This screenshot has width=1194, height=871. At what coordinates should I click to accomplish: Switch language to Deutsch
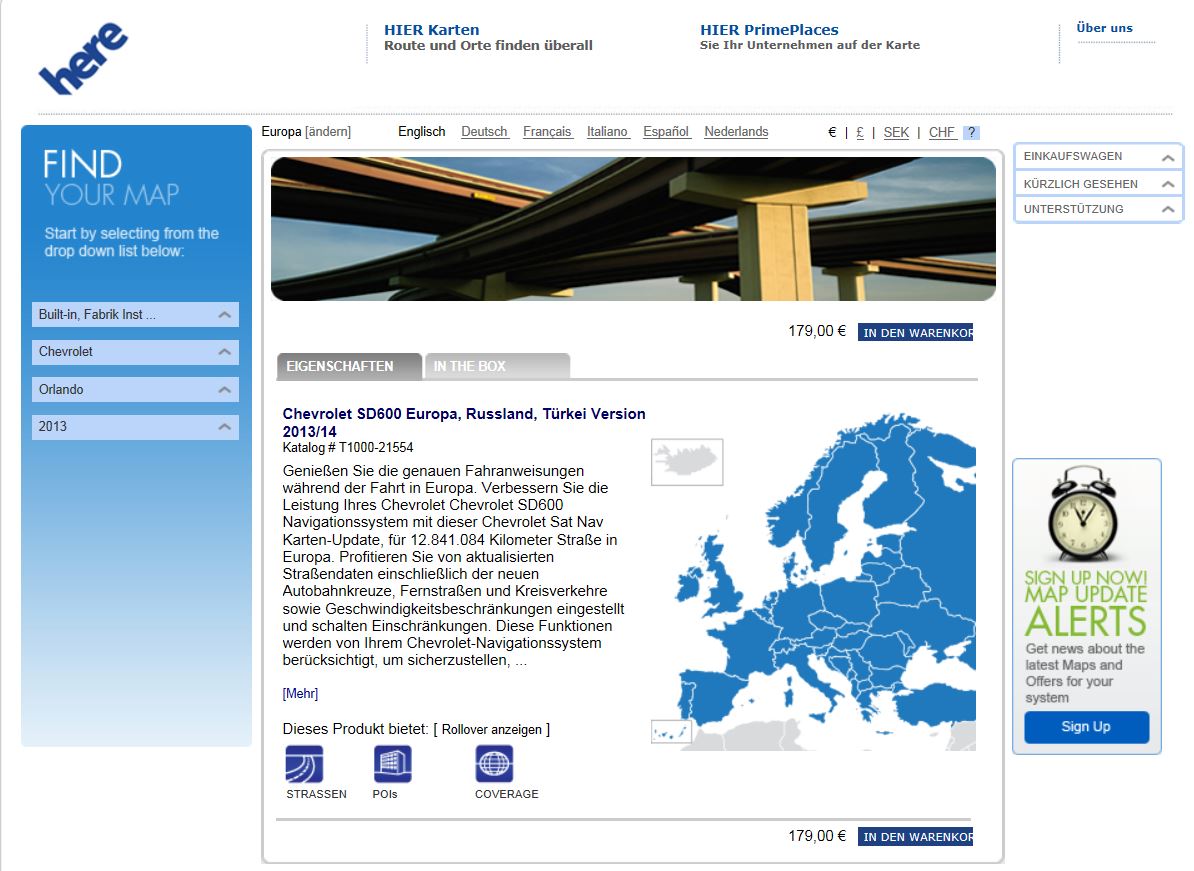pos(484,132)
